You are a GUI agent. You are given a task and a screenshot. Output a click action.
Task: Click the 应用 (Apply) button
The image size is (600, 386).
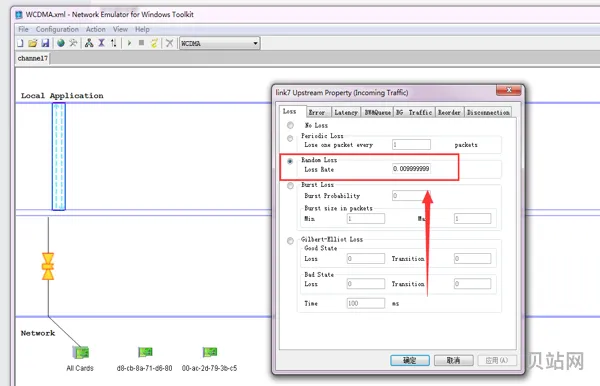pos(497,360)
